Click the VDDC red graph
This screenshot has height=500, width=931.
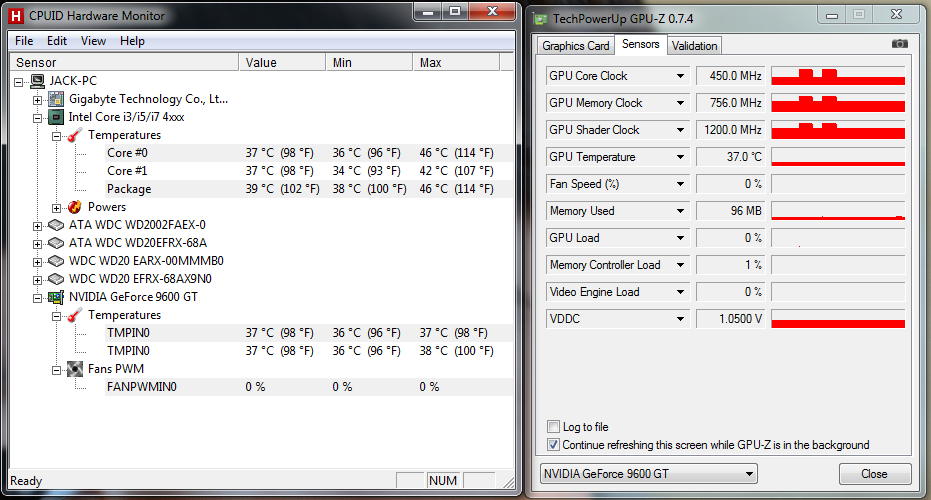tap(838, 319)
